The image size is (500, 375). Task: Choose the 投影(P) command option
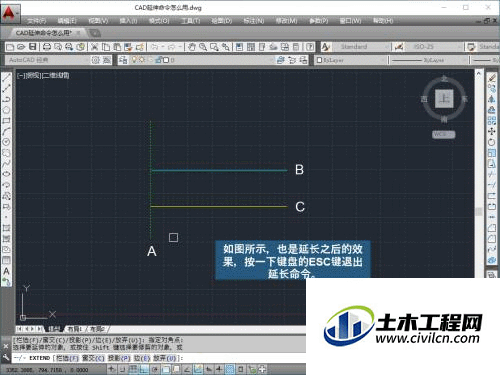click(x=119, y=358)
